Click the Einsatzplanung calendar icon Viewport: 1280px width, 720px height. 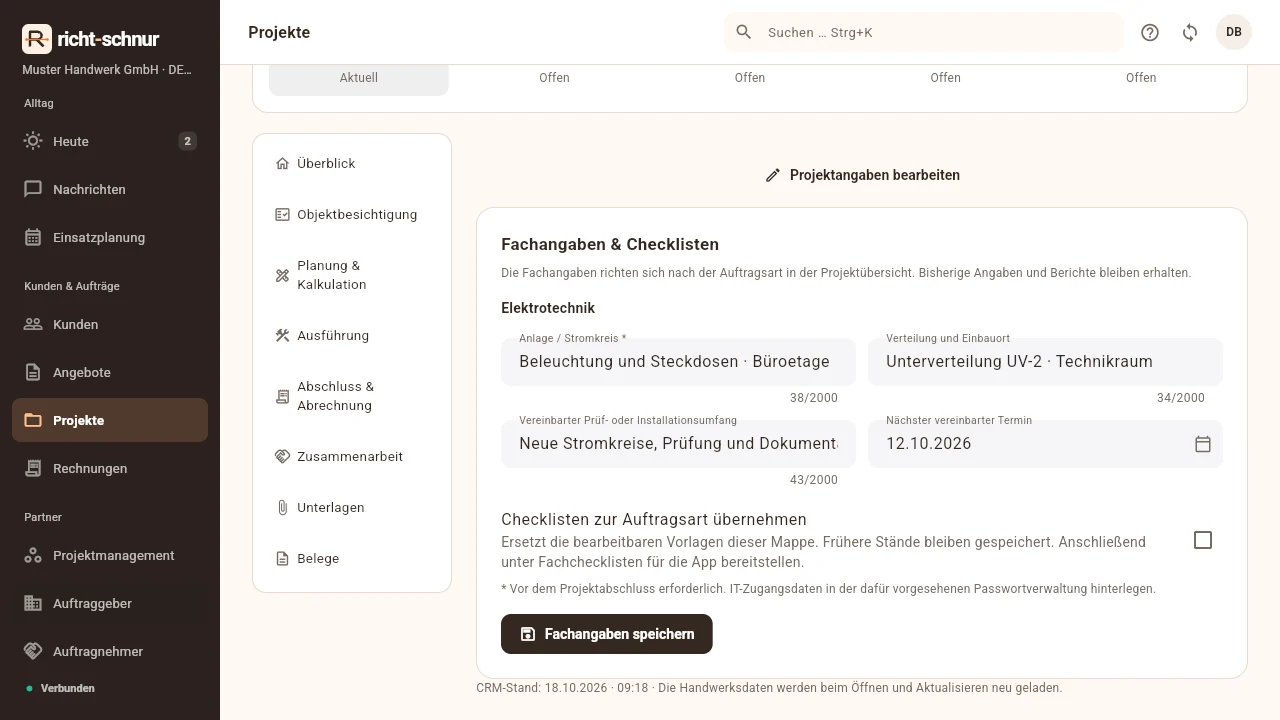pyautogui.click(x=33, y=237)
